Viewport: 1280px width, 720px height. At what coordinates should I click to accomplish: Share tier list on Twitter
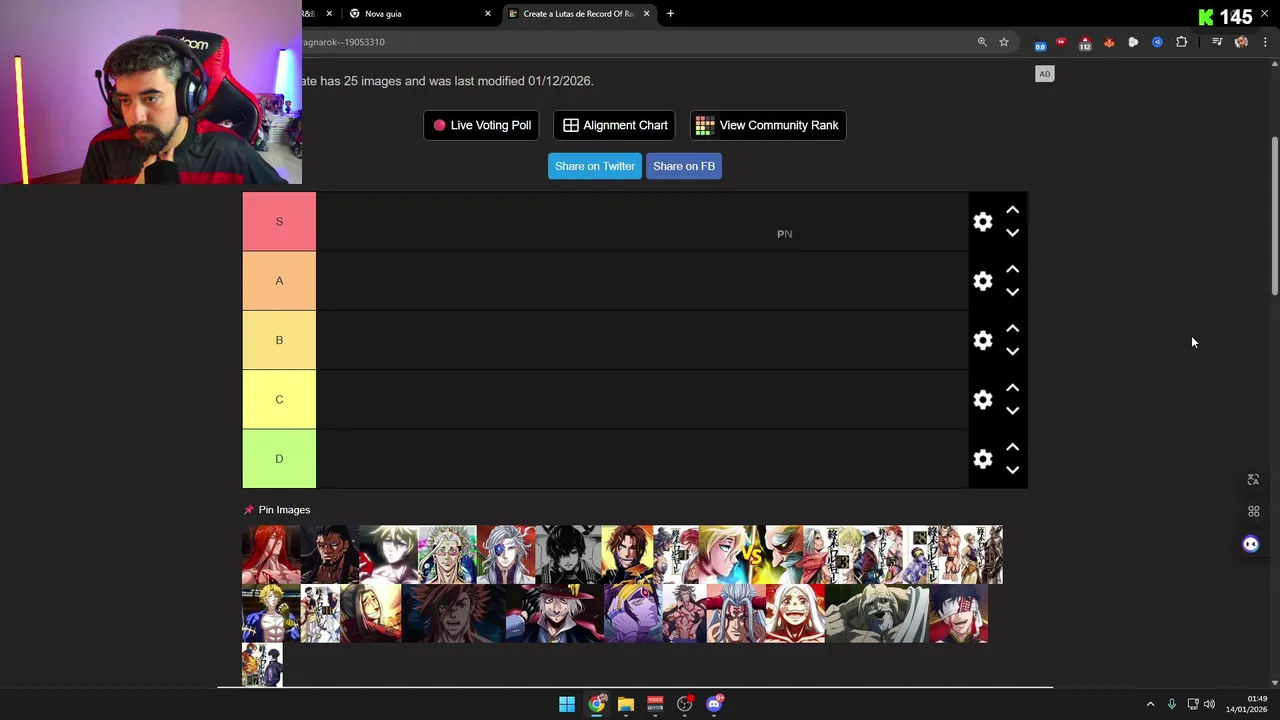595,166
